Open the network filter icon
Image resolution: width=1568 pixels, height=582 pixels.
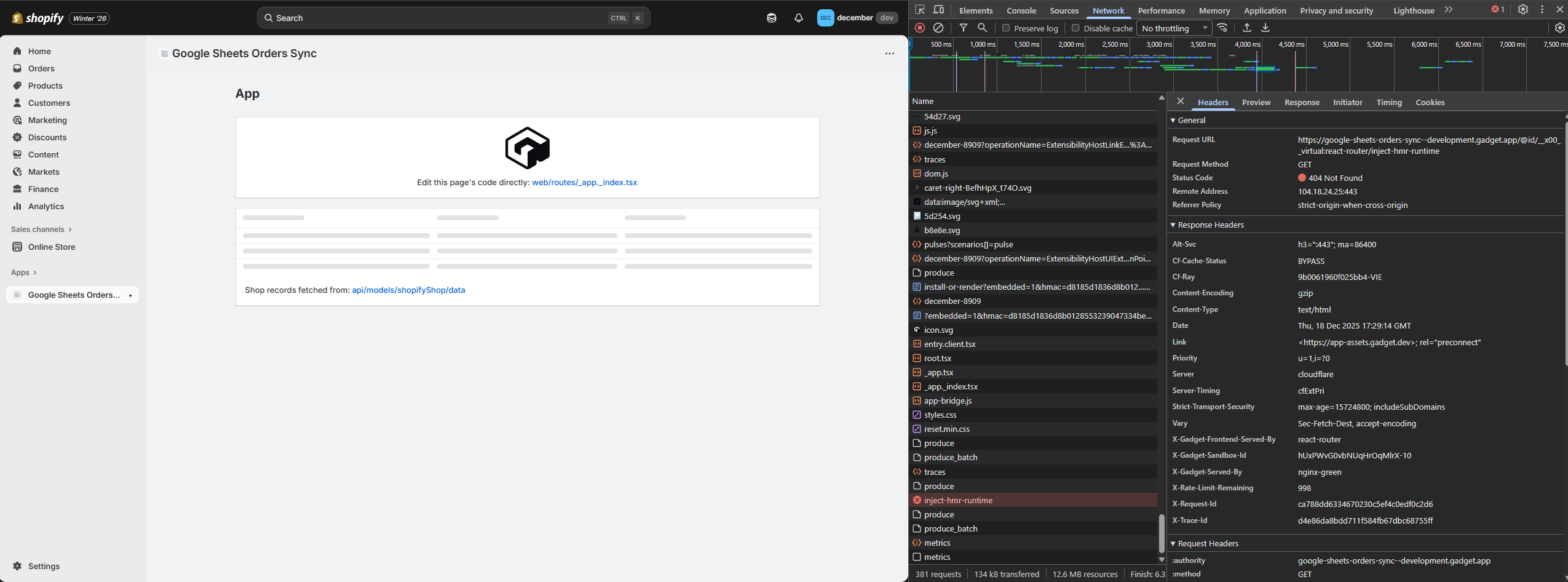[x=964, y=28]
